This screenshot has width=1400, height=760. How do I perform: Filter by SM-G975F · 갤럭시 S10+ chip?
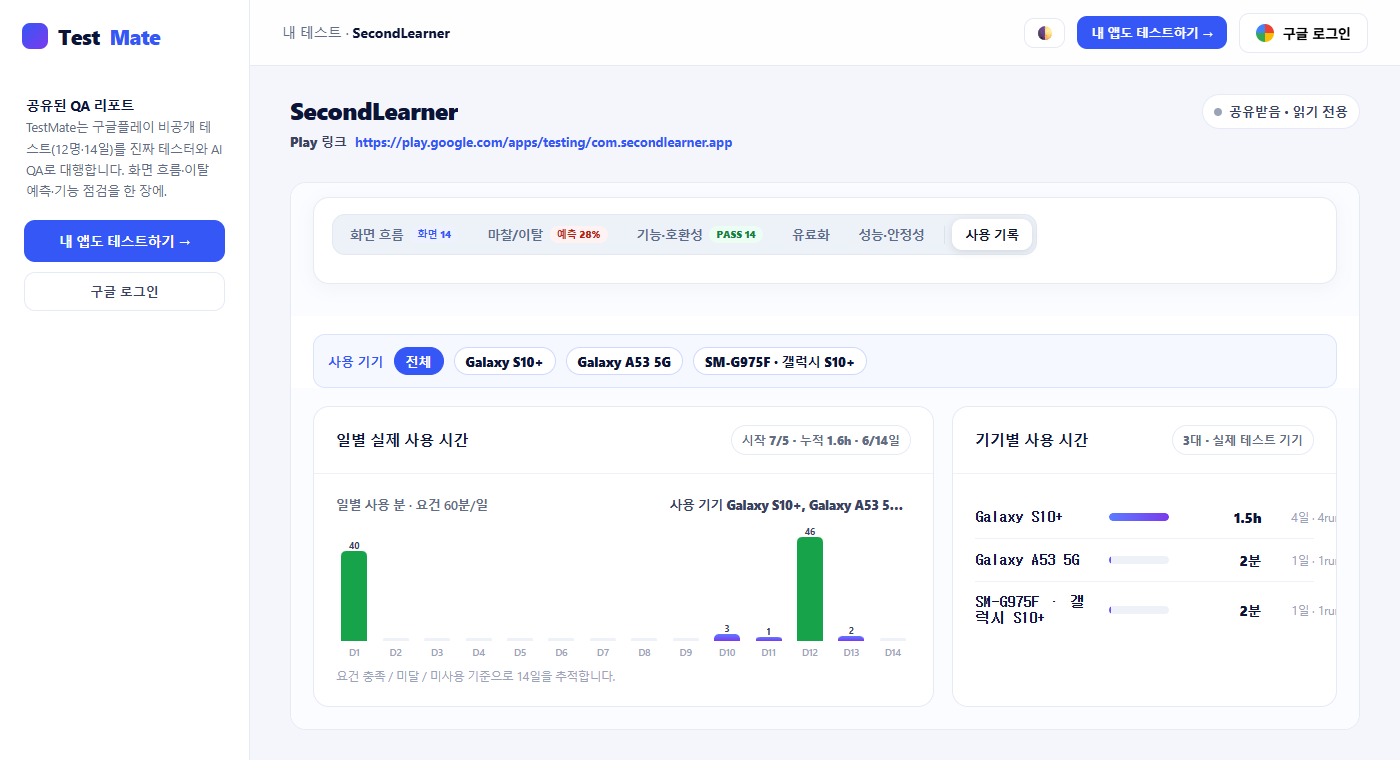coord(780,362)
